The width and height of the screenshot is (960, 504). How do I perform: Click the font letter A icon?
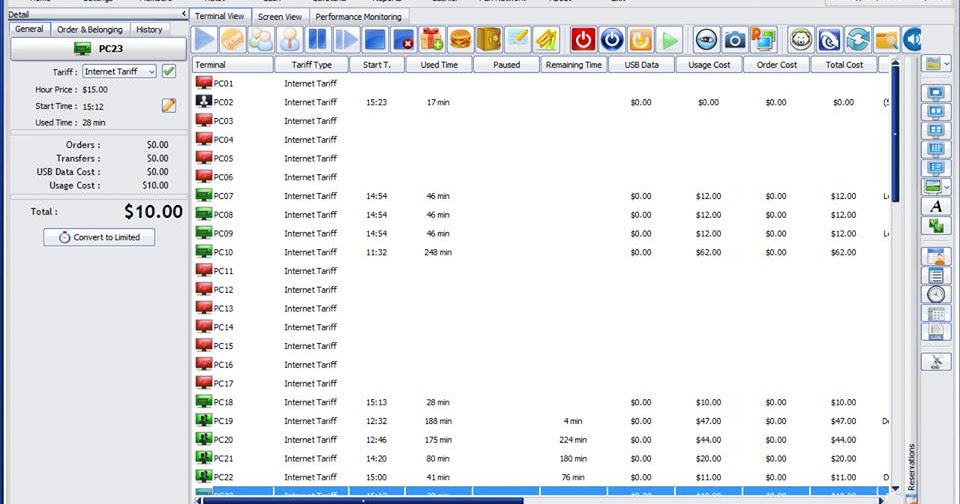coord(936,206)
